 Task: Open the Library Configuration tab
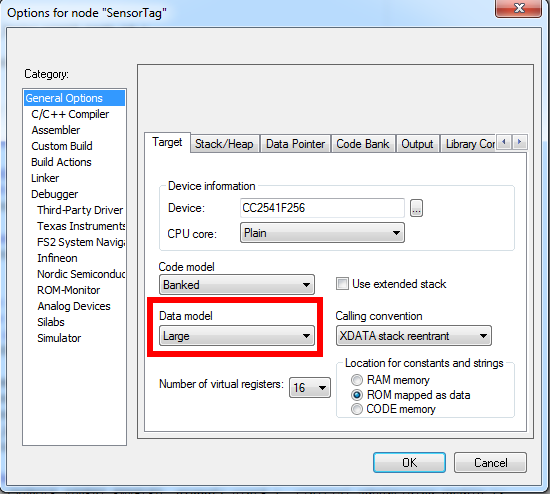468,144
